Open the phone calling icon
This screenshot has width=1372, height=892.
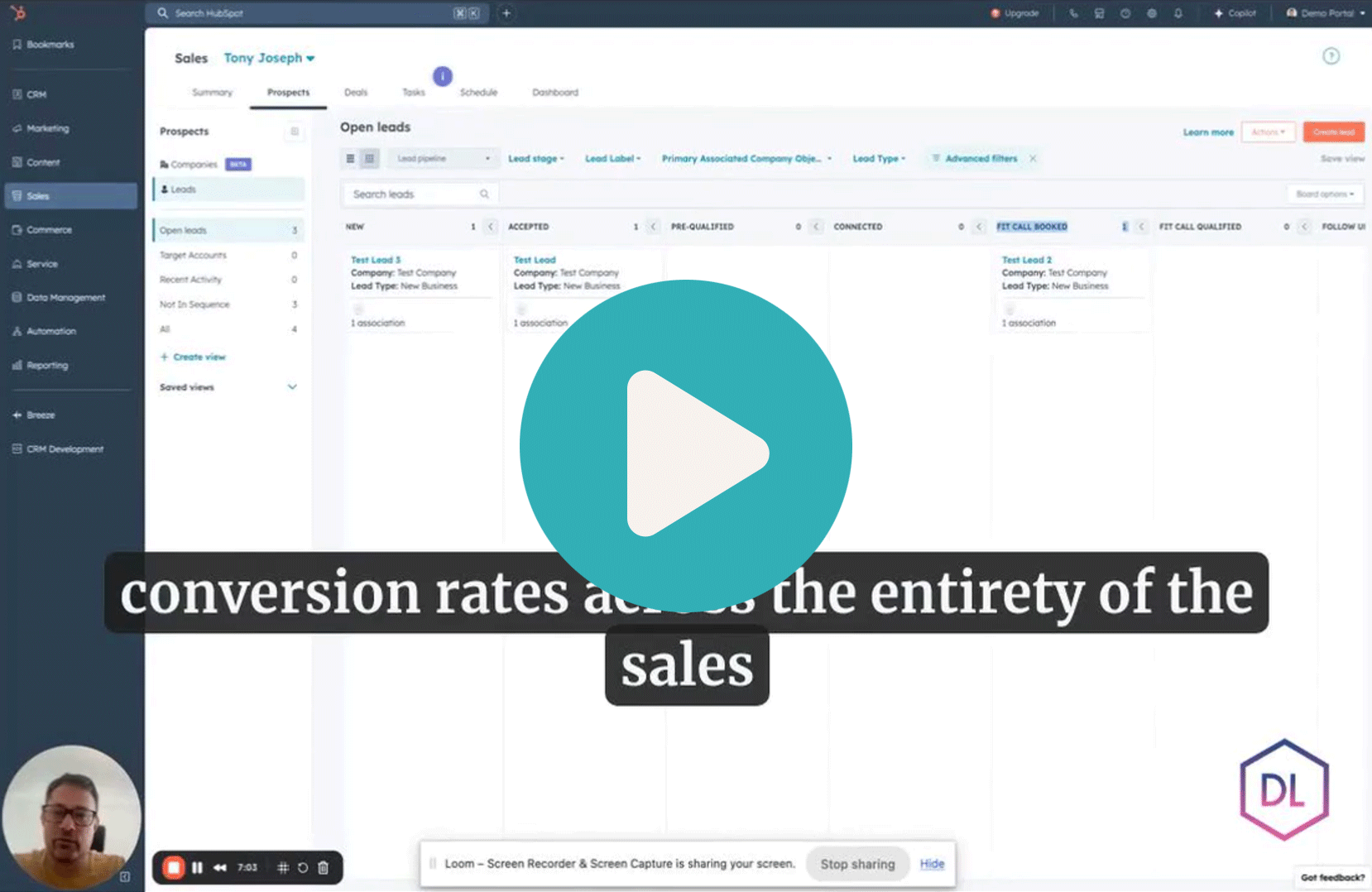point(1073,13)
